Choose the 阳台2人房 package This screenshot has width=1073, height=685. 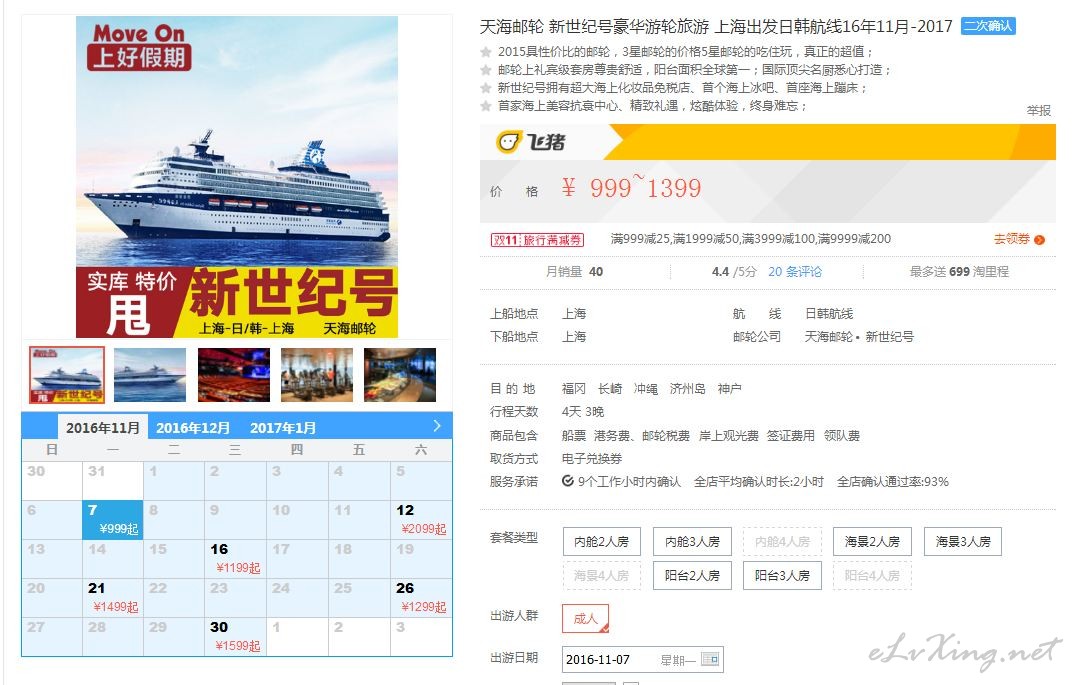click(x=693, y=576)
